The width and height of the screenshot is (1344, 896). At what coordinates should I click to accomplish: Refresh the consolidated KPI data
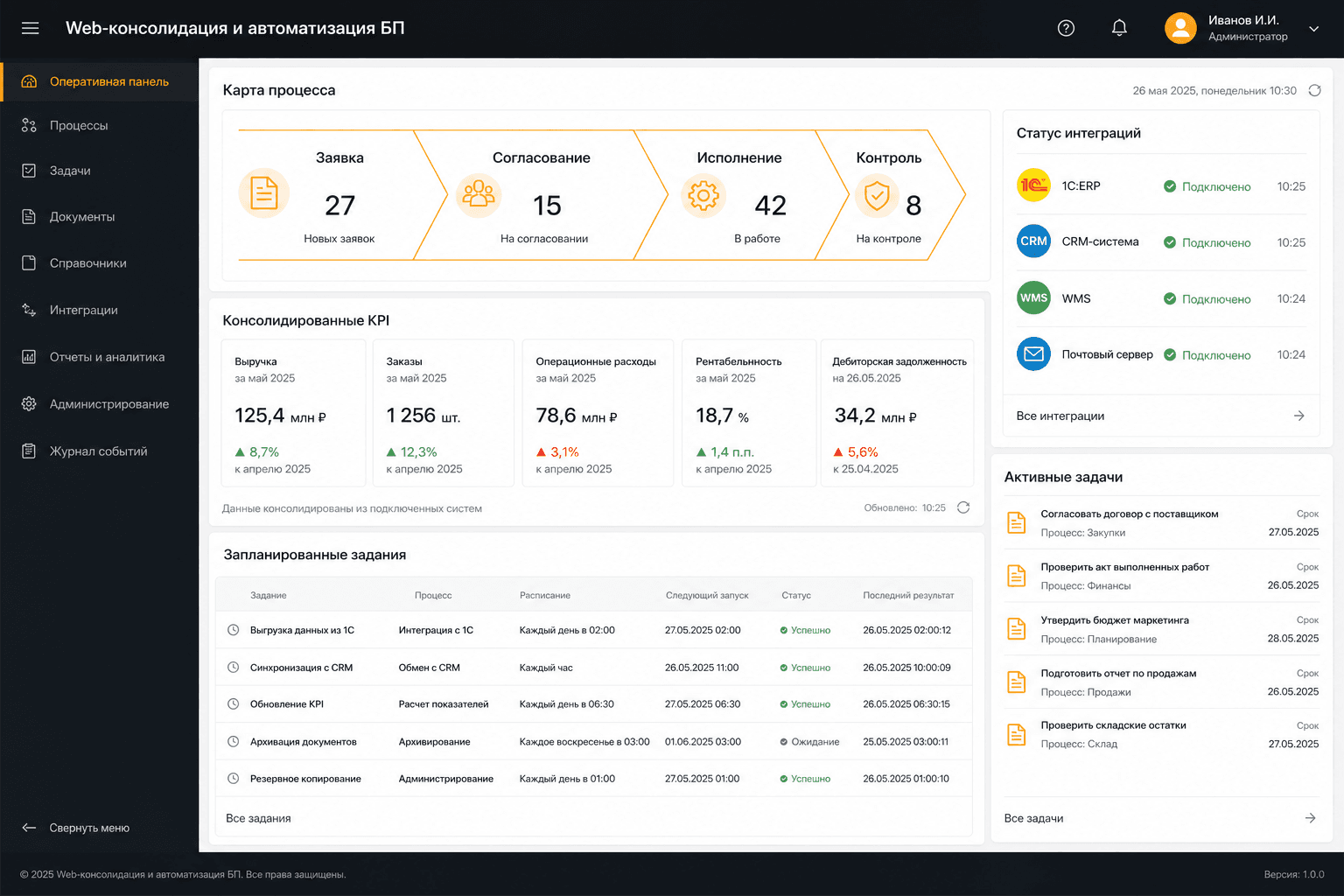[x=963, y=507]
